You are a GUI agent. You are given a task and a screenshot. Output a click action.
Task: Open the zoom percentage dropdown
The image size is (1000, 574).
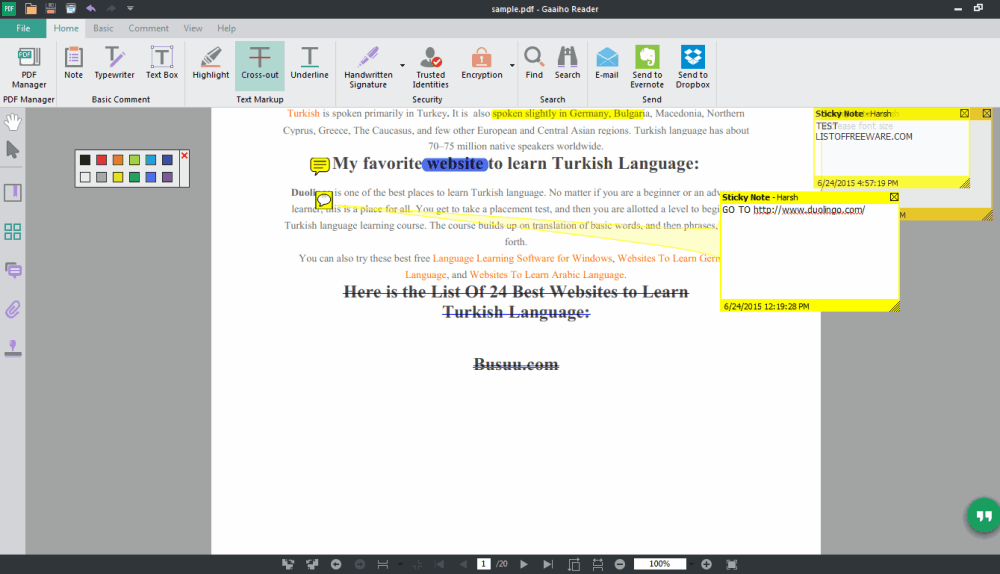691,564
